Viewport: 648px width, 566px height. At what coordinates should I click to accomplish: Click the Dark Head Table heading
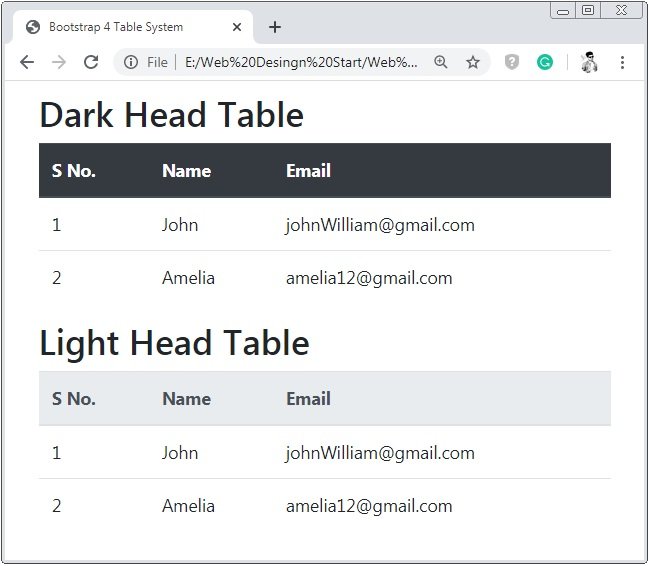(172, 115)
